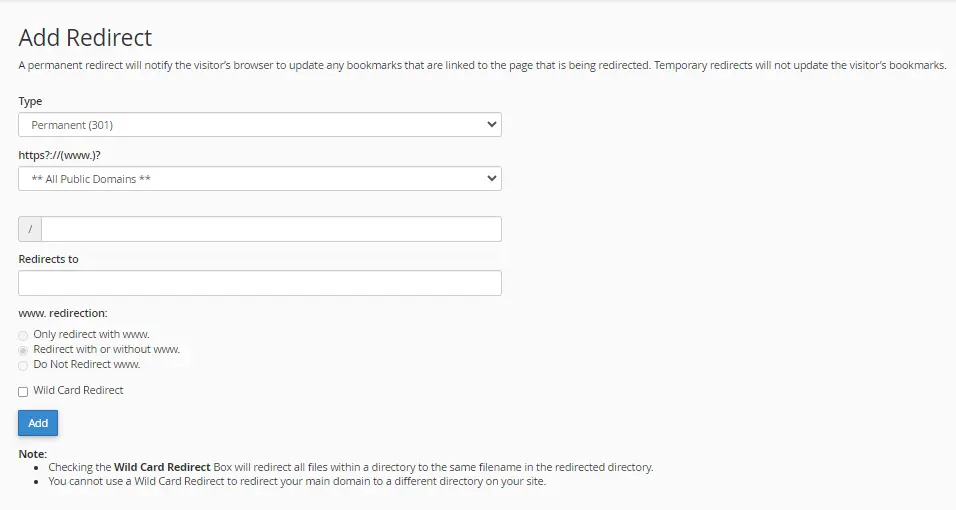Click the www. redirection: section label

click(x=62, y=313)
